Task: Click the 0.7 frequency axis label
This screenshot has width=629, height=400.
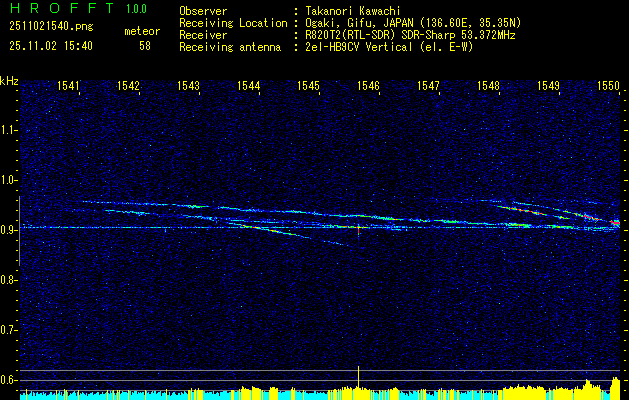Action: (8, 330)
